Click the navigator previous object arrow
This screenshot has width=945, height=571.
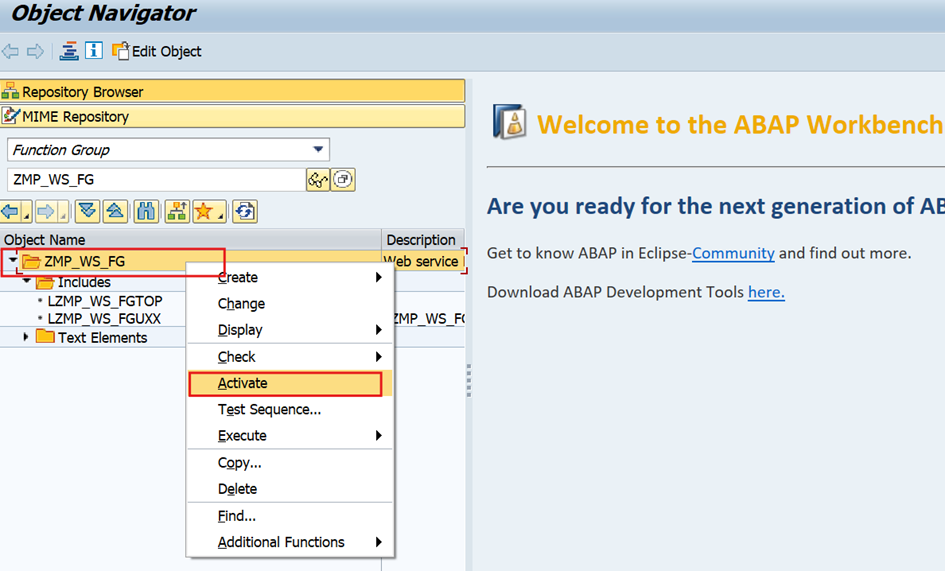11,212
